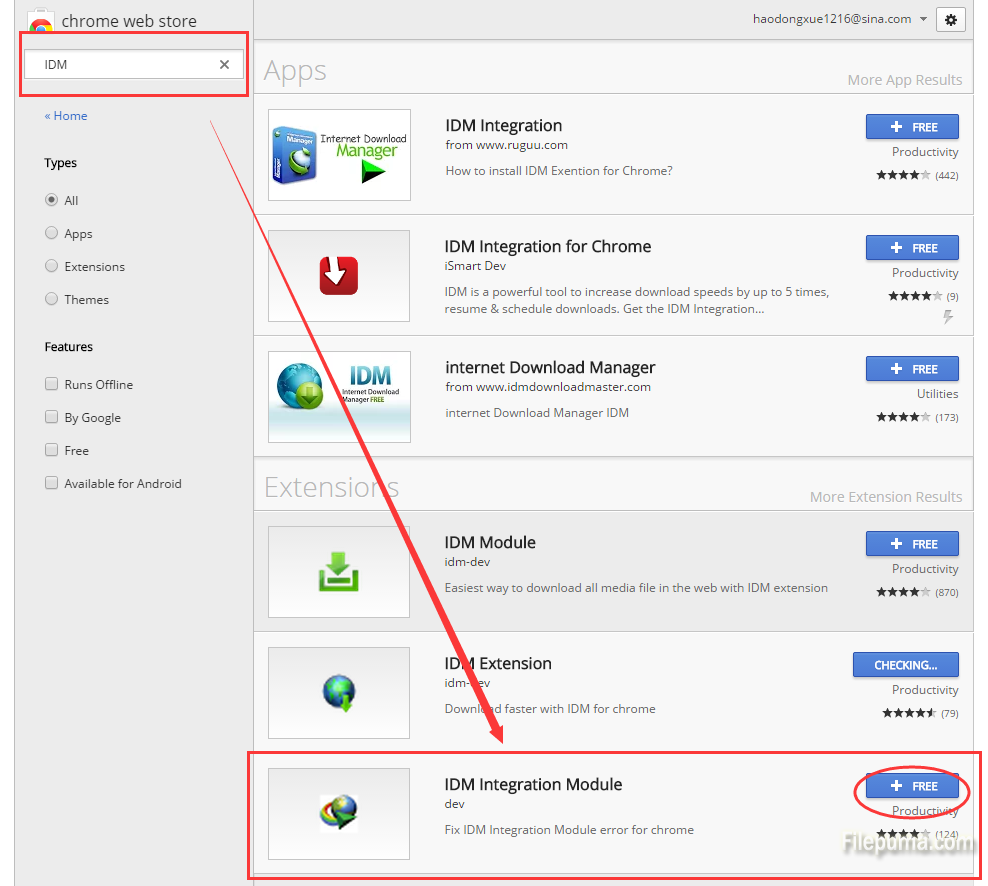The width and height of the screenshot is (988, 886).
Task: Add IDM Integration Module with FREE button
Action: [912, 786]
